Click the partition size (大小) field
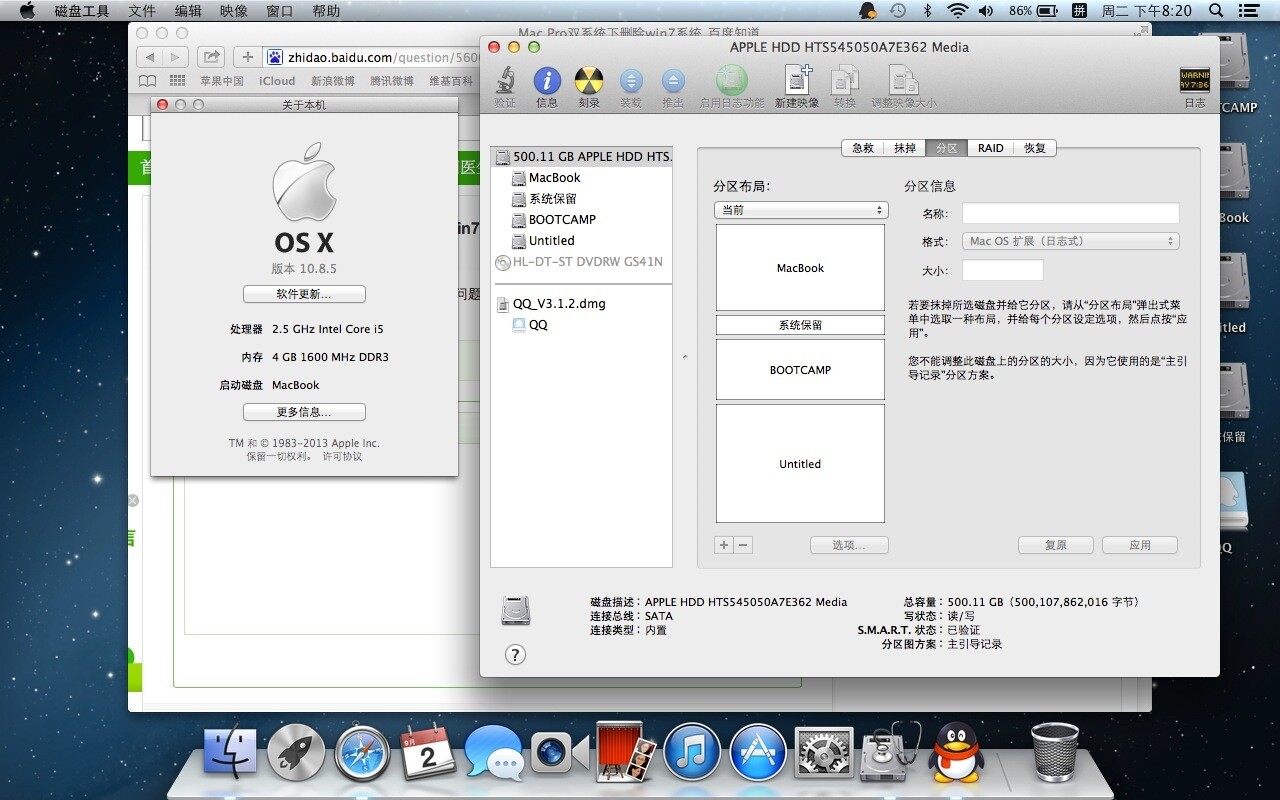Image resolution: width=1280 pixels, height=800 pixels. click(x=1003, y=270)
